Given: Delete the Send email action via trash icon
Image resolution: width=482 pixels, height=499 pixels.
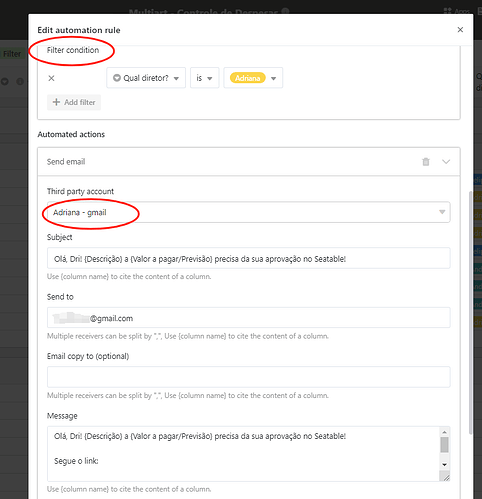Looking at the screenshot, I should pos(426,162).
